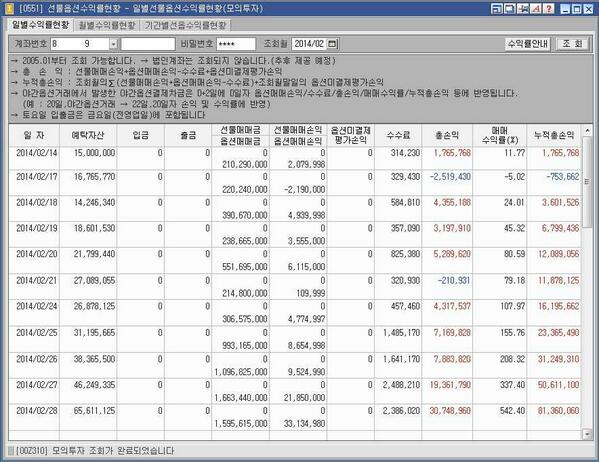Click the 수수료 column header
The height and width of the screenshot is (462, 599).
398,135
